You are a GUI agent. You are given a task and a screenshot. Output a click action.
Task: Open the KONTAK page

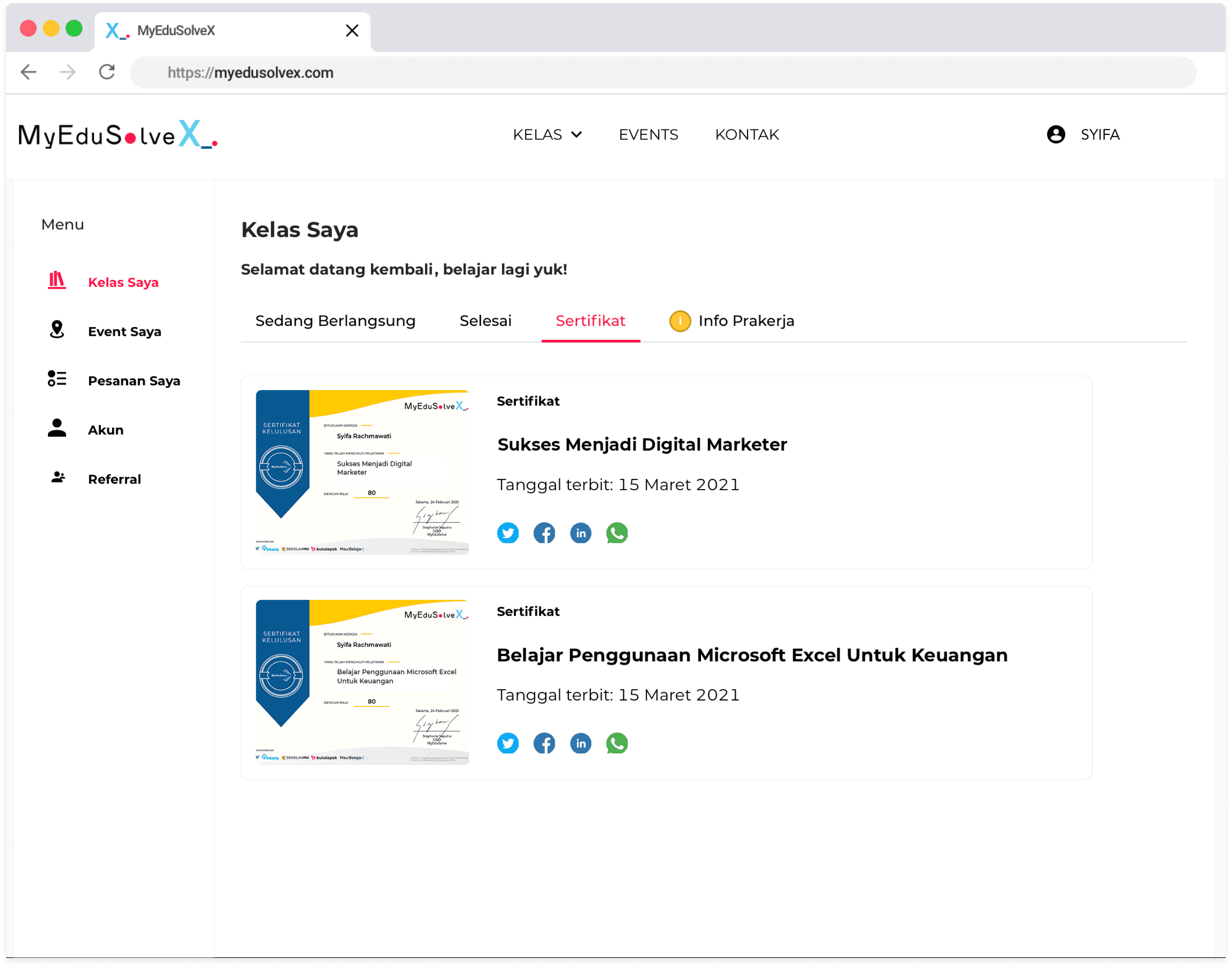[x=747, y=134]
